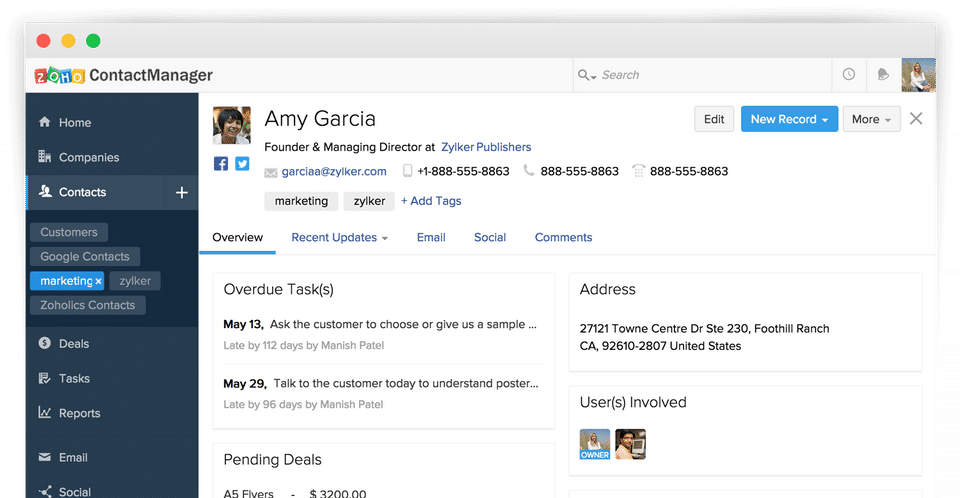Open recent items clock icon

849,75
